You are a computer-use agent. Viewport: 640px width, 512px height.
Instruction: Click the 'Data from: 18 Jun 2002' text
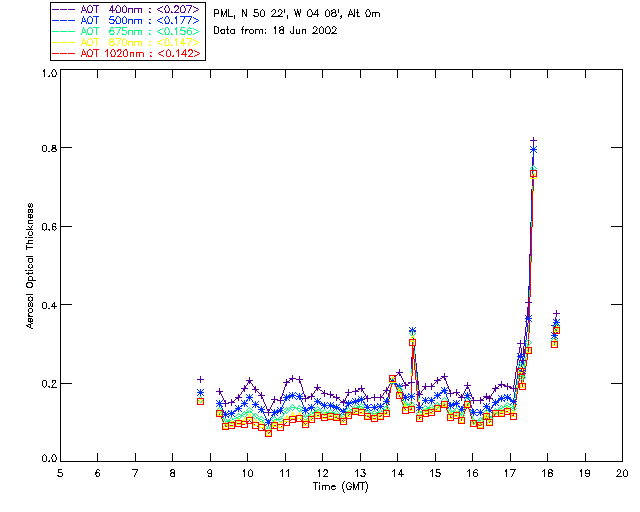click(275, 31)
